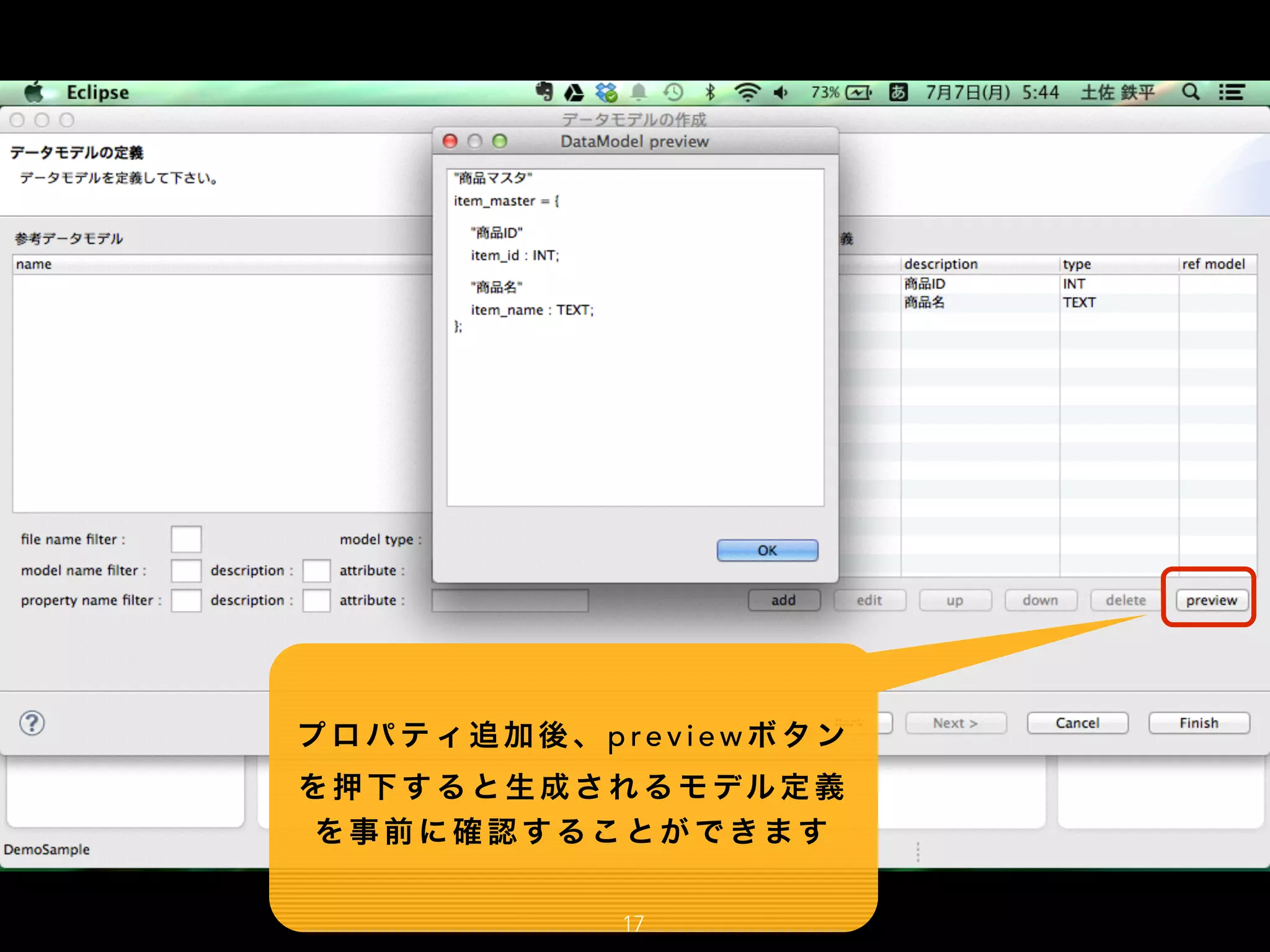Open Notification Center list icon
The height and width of the screenshot is (952, 1270).
pos(1232,93)
